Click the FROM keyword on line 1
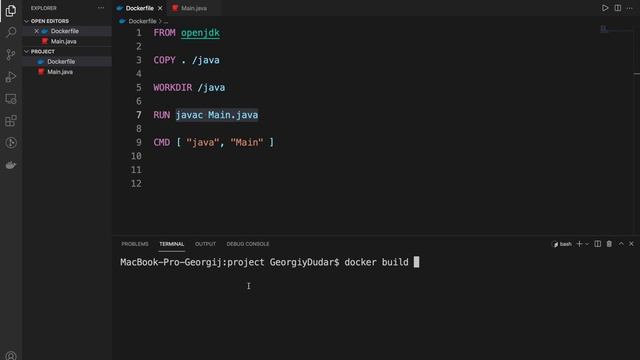Viewport: 640px width, 360px height. (164, 33)
